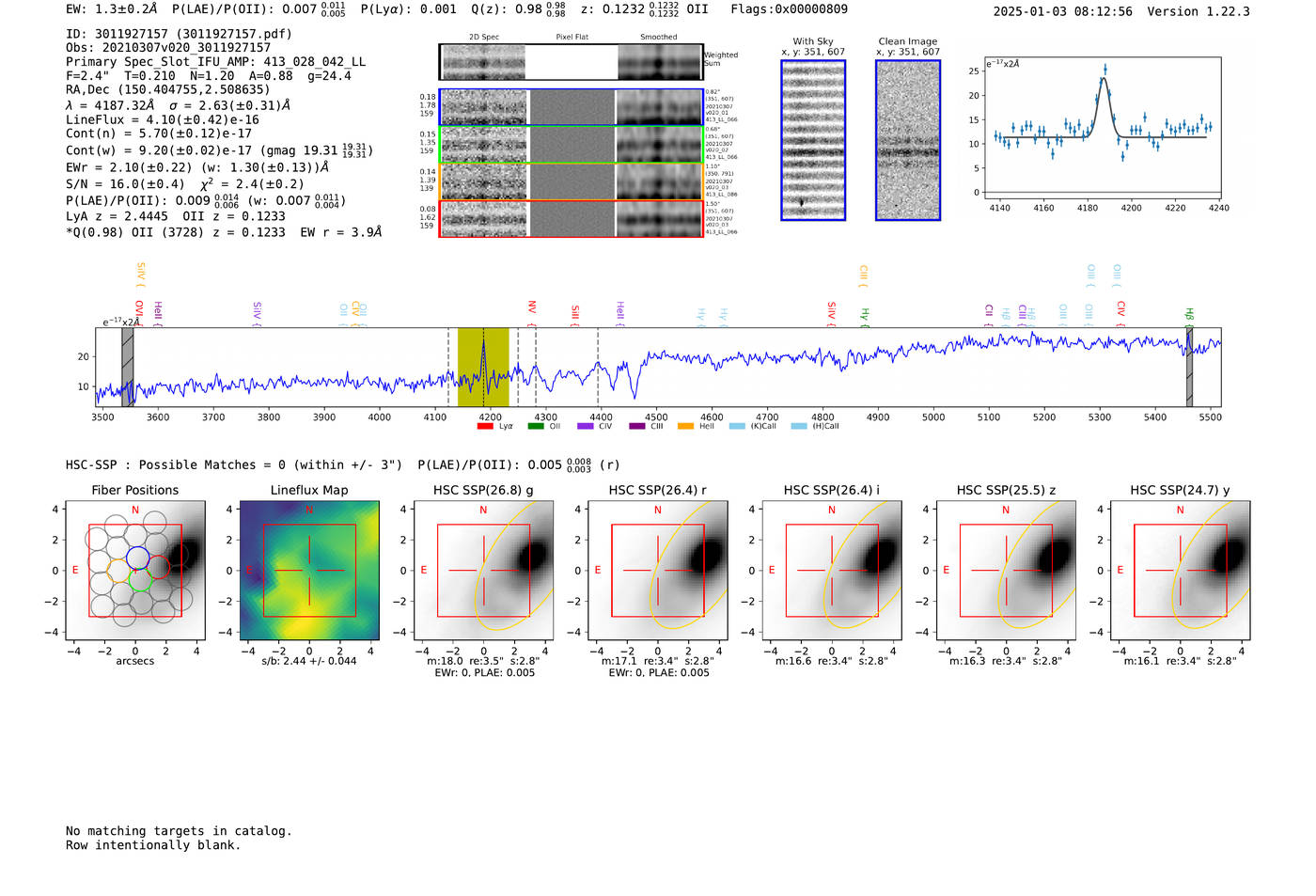
Task: Click the red circled fiber in Fiber Positions
Action: tap(158, 567)
